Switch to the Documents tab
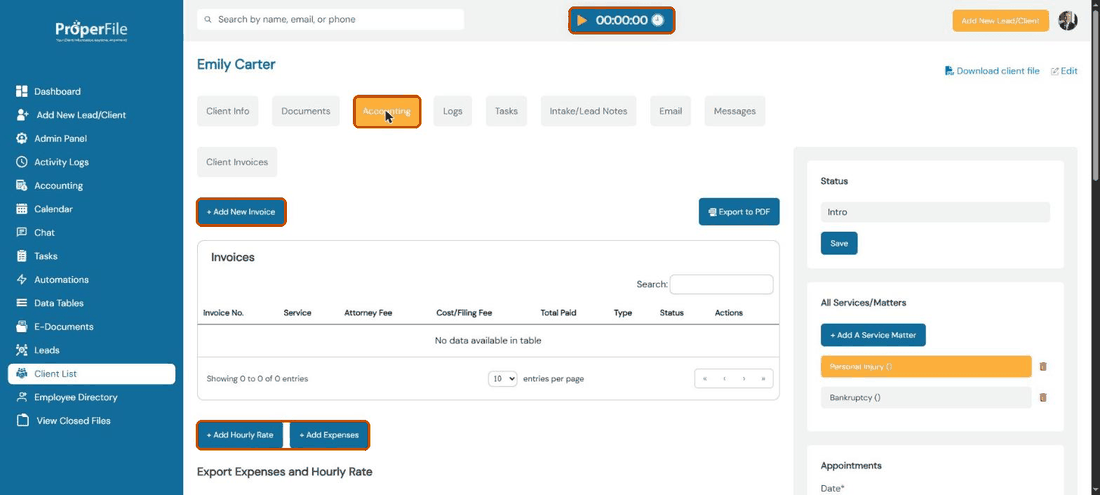Viewport: 1100px width, 495px height. [x=306, y=111]
